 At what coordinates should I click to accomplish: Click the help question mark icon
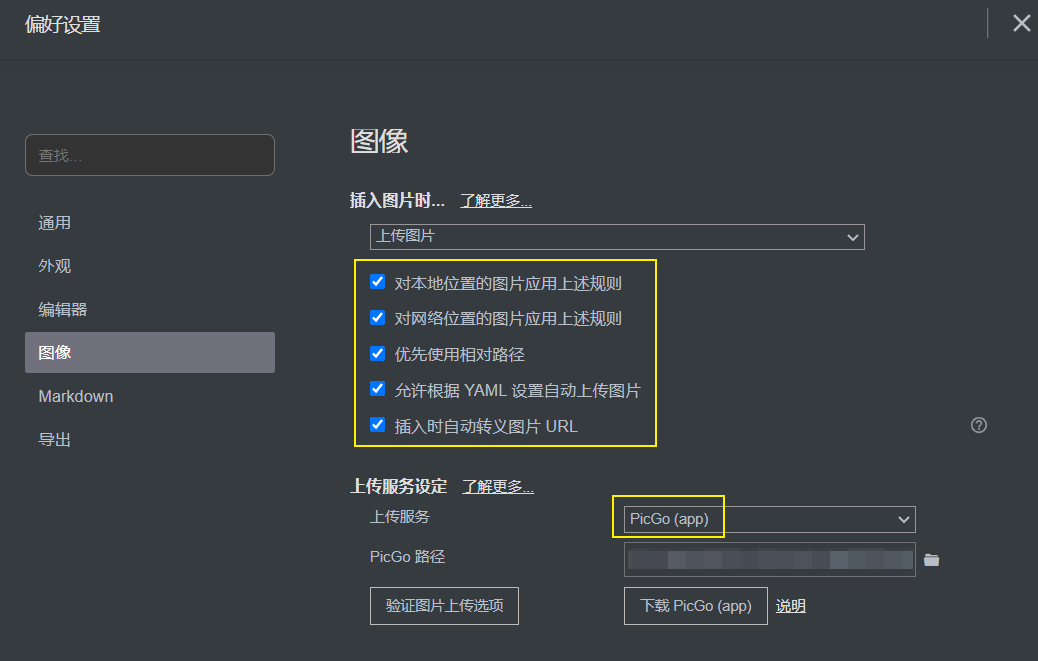979,425
